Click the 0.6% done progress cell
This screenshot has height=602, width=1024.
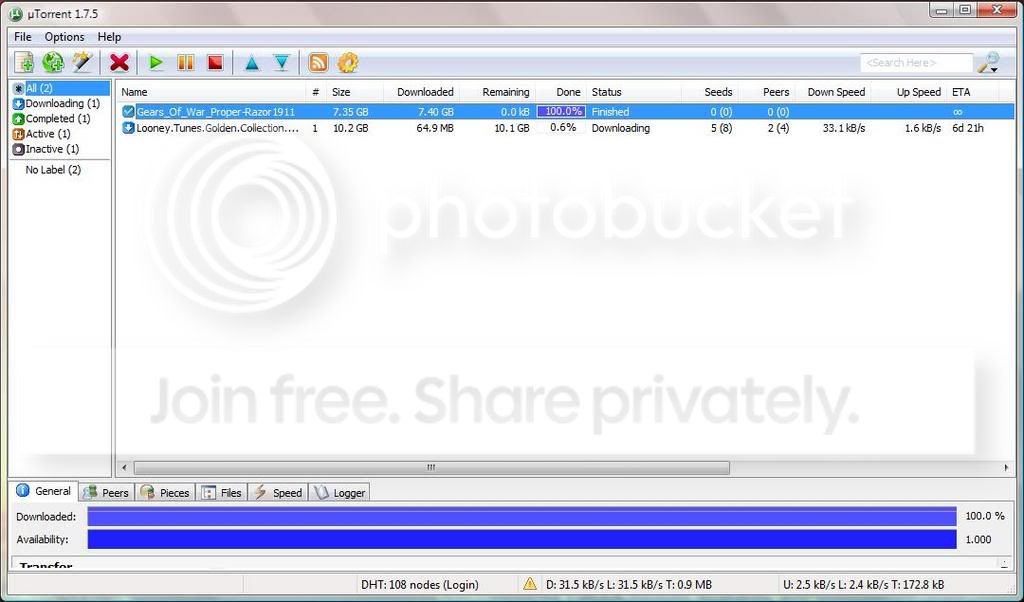561,128
